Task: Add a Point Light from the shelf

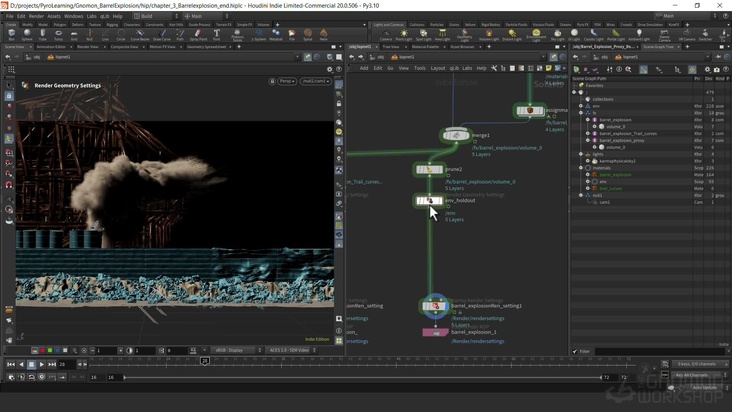Action: click(x=405, y=35)
